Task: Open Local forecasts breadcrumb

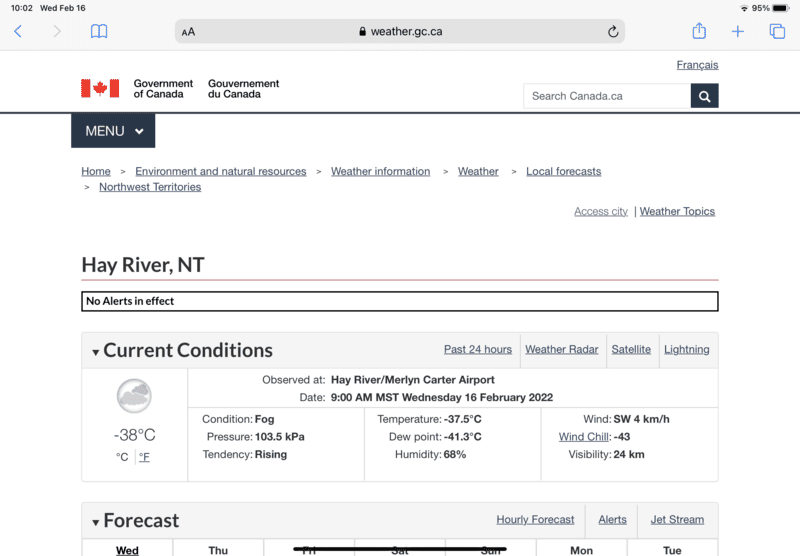Action: point(564,171)
